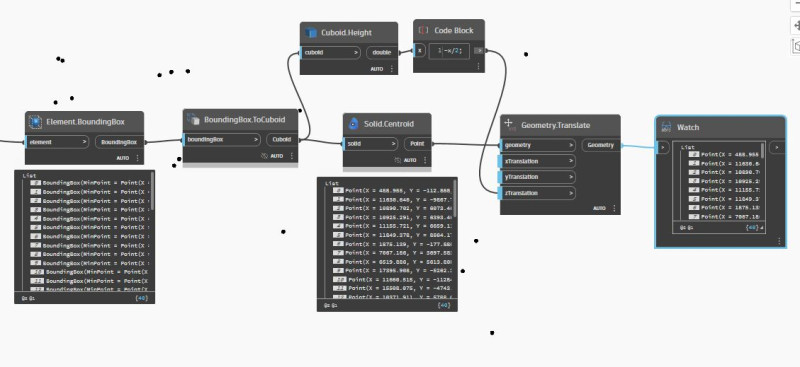This screenshot has height=367, width=800.
Task: Click the Geometry output port
Action: point(601,145)
